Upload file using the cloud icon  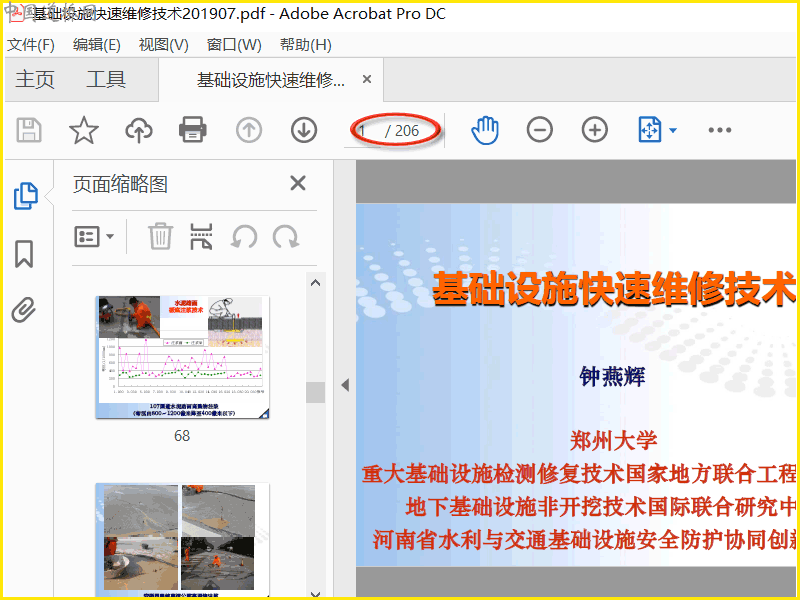point(139,130)
